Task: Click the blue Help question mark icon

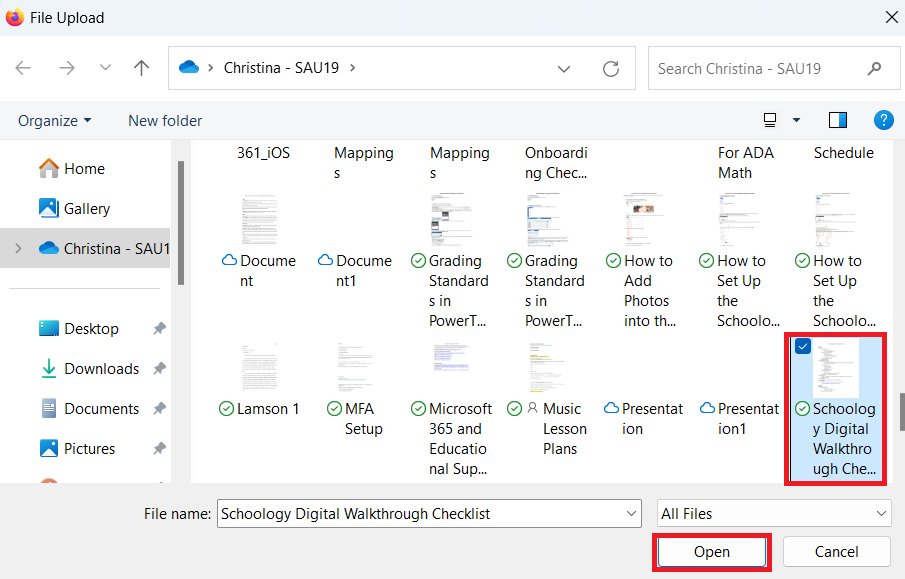Action: [883, 120]
